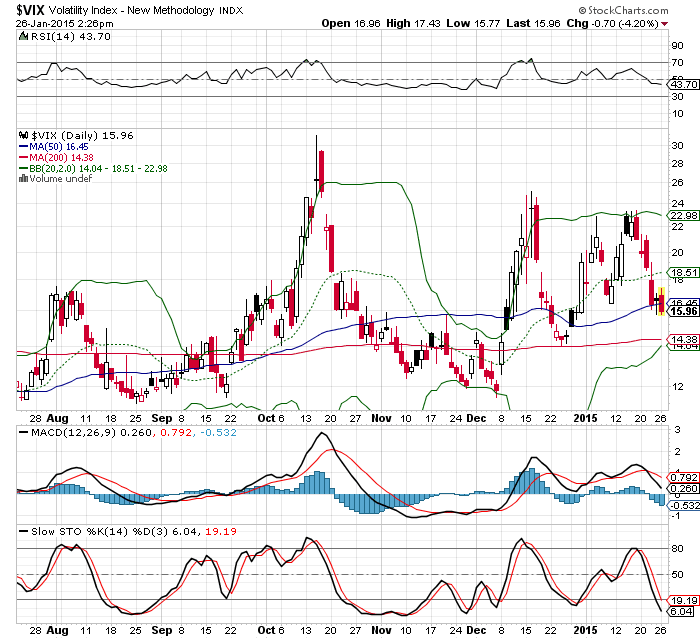This screenshot has width=700, height=639.
Task: Click the '2015' date label under the price panel
Action: tap(585, 418)
